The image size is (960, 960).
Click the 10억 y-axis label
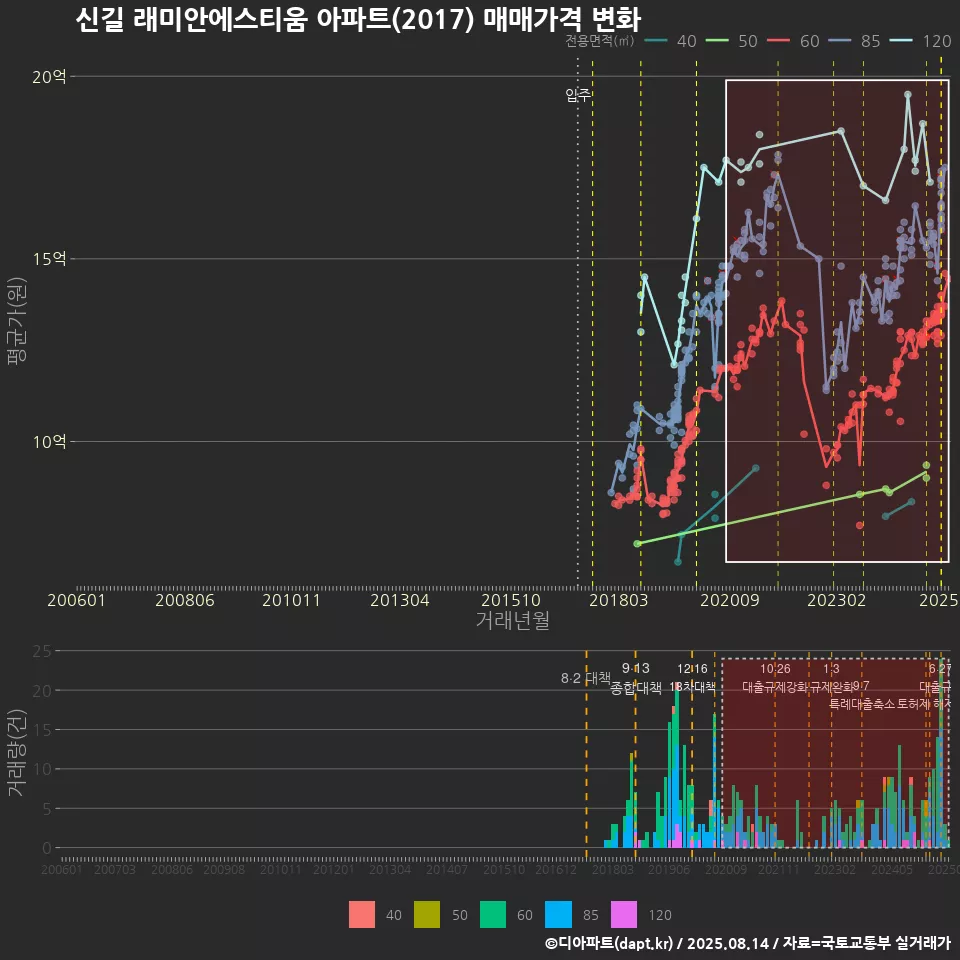(x=49, y=441)
